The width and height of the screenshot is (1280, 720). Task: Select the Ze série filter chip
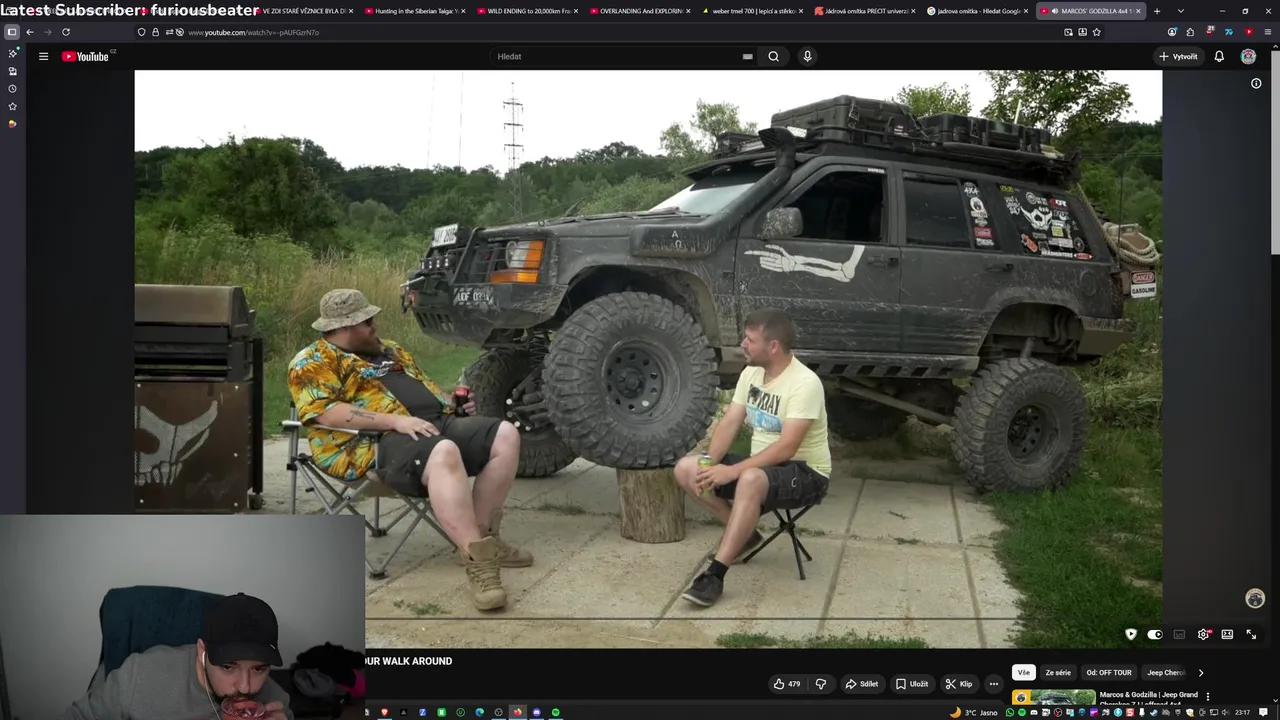[1058, 673]
